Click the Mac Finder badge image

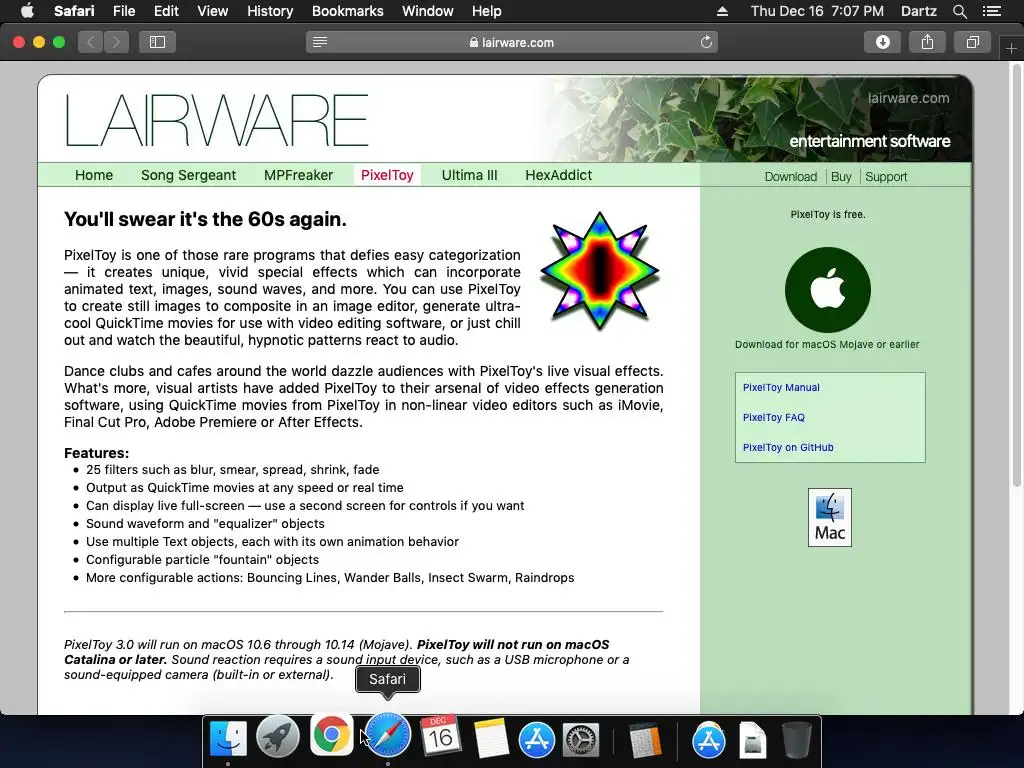(x=829, y=517)
